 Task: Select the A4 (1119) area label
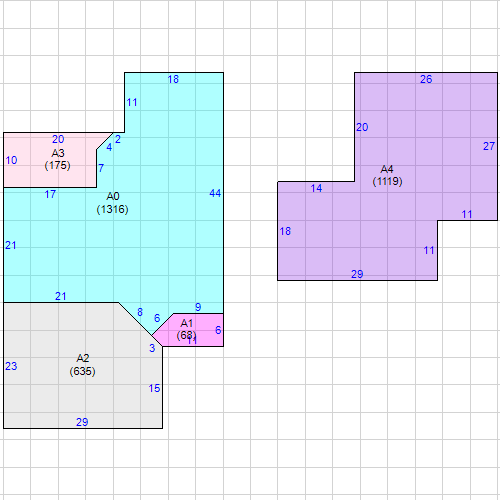387,175
